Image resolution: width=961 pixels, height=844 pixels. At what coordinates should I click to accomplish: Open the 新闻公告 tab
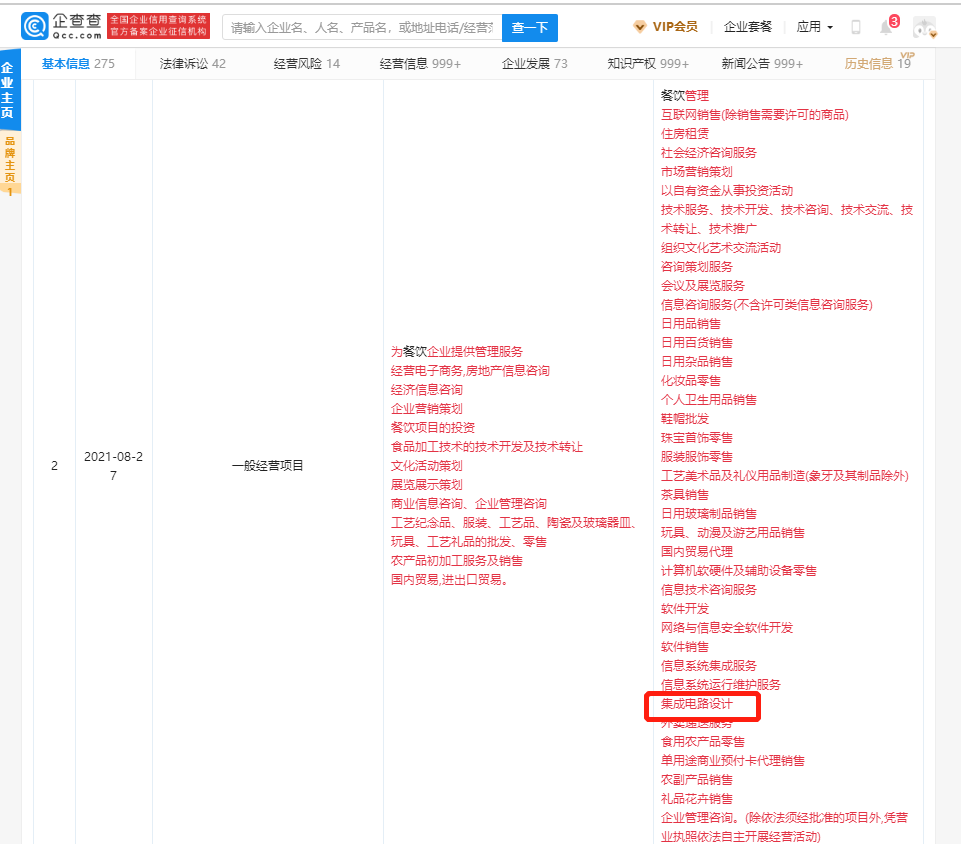pos(761,64)
